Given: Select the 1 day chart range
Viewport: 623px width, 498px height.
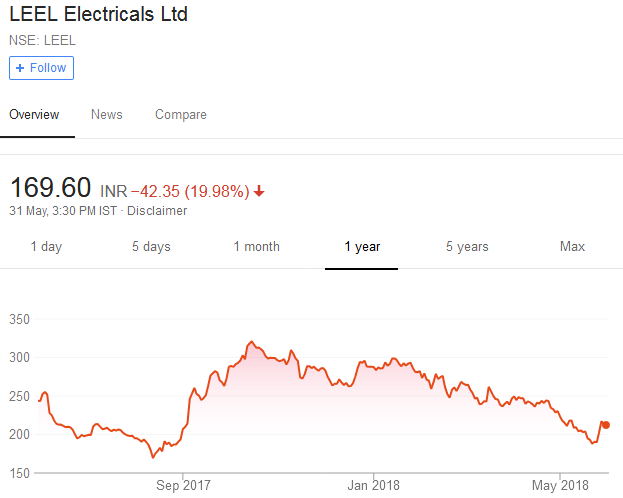Looking at the screenshot, I should click(x=46, y=247).
